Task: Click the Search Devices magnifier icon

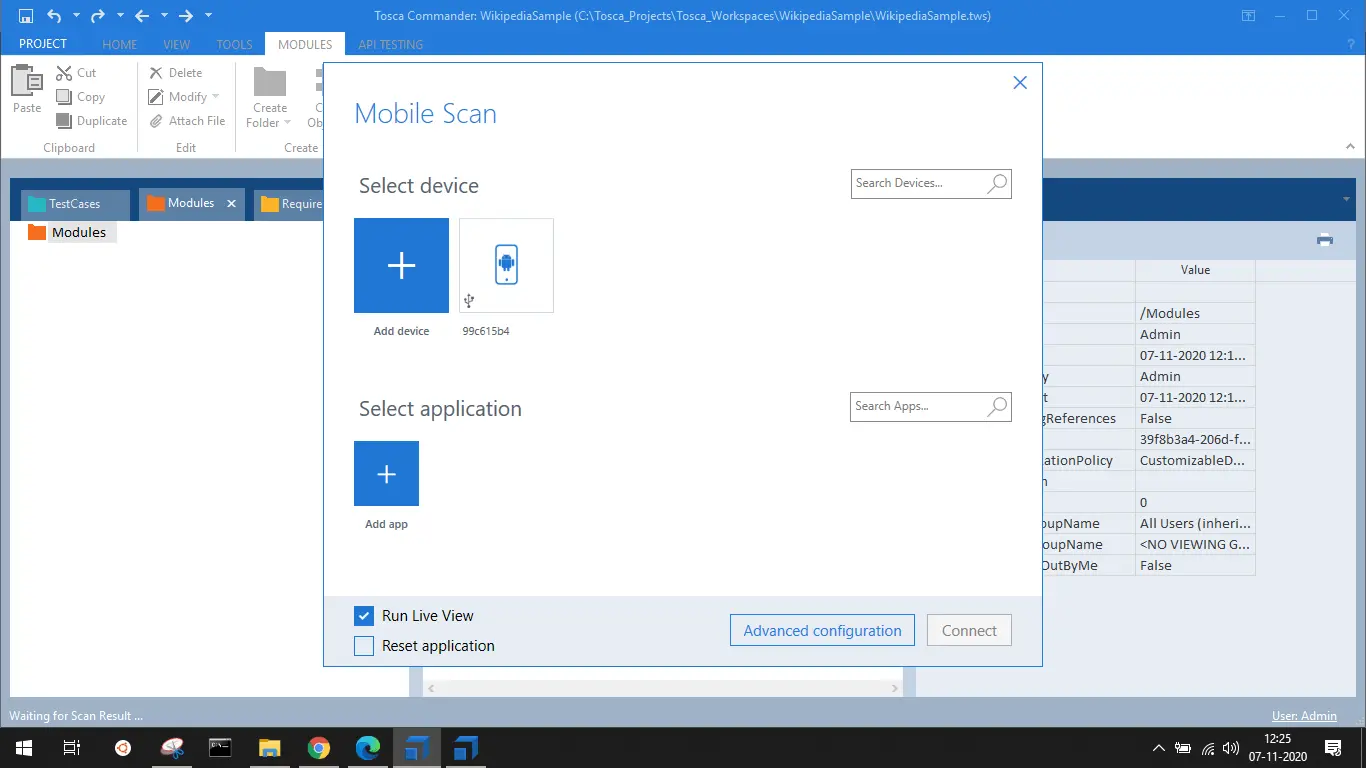Action: (x=997, y=184)
